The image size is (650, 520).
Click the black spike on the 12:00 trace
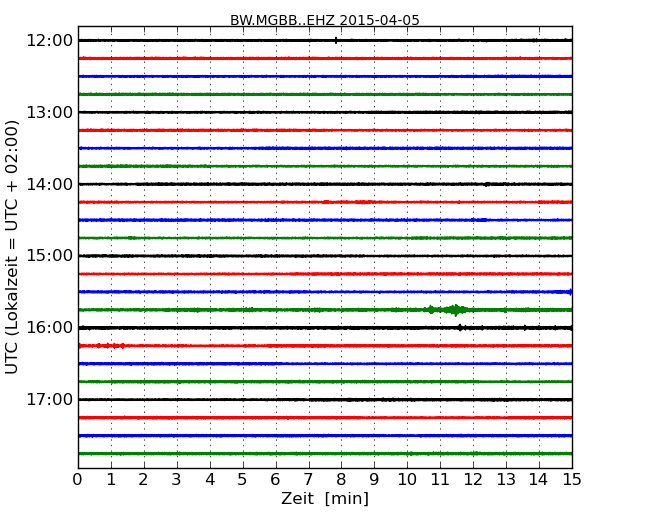tap(336, 40)
